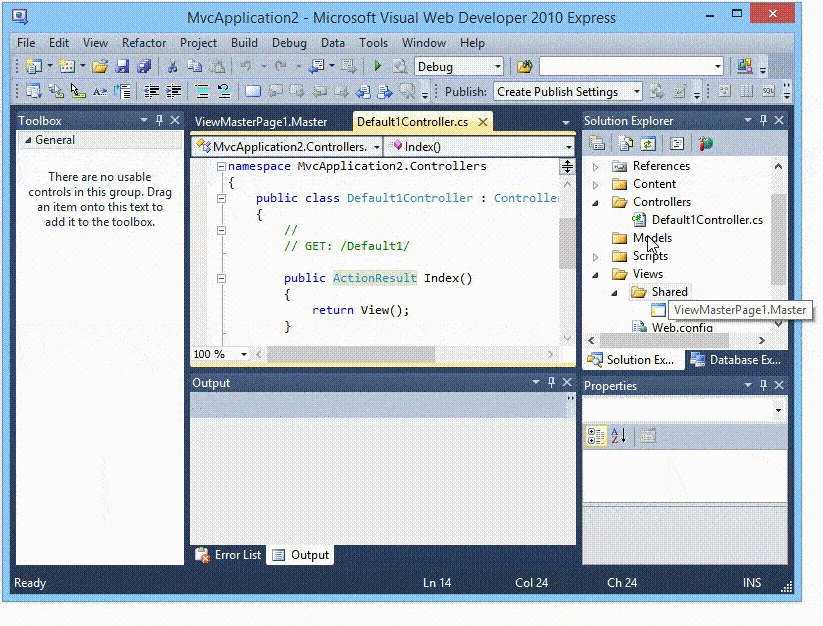Collapse the Views folder node
Image resolution: width=823 pixels, height=626 pixels.
pyautogui.click(x=596, y=274)
